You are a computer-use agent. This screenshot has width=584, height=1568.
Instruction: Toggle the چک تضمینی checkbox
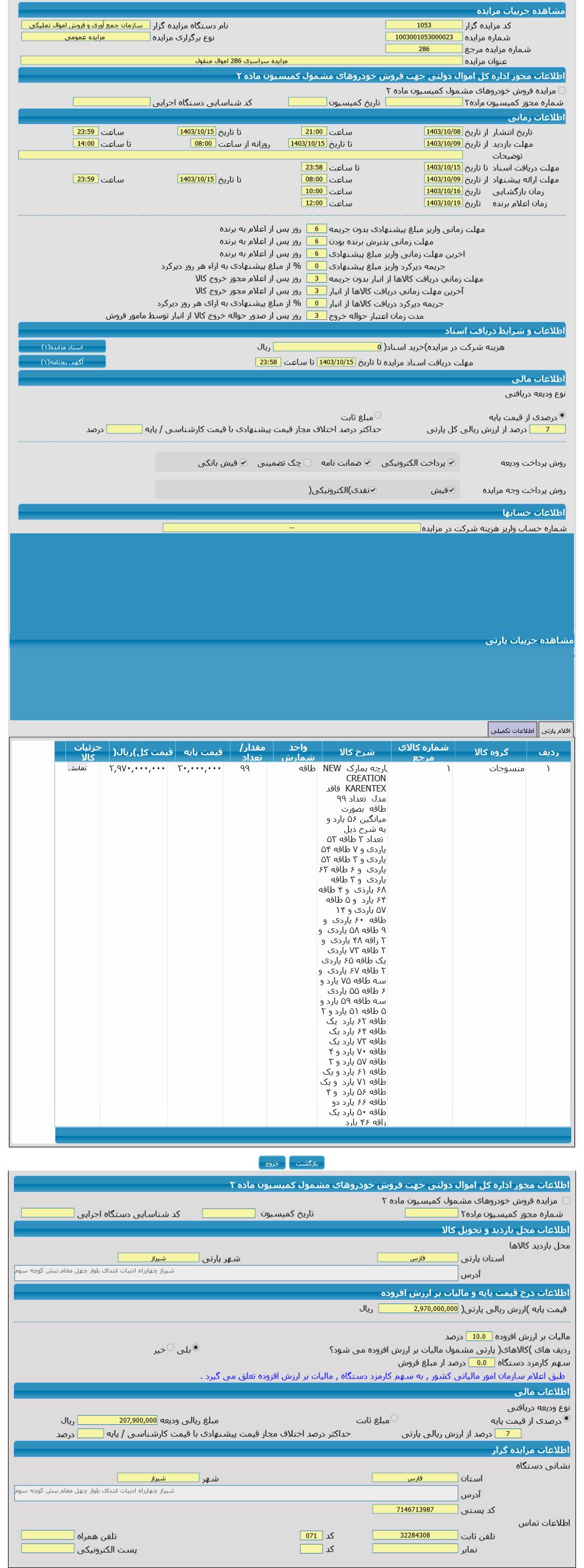pos(307,463)
